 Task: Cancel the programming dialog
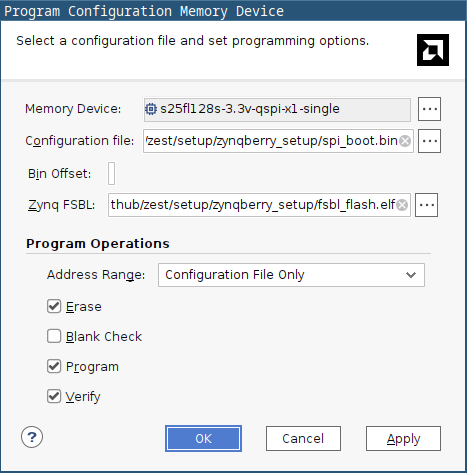(303, 439)
